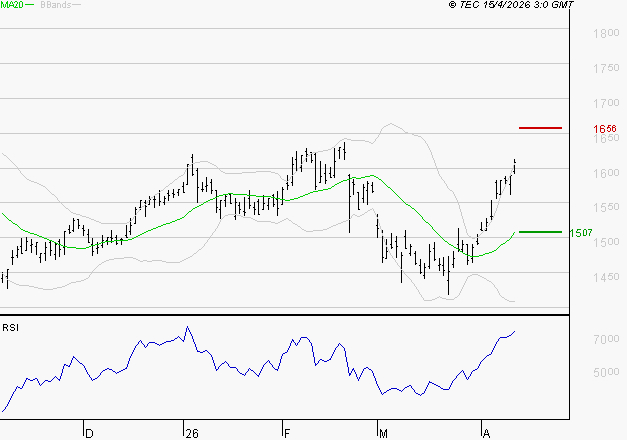Click the RSI 5000 axis label
This screenshot has height=440, width=627.
[x=606, y=372]
